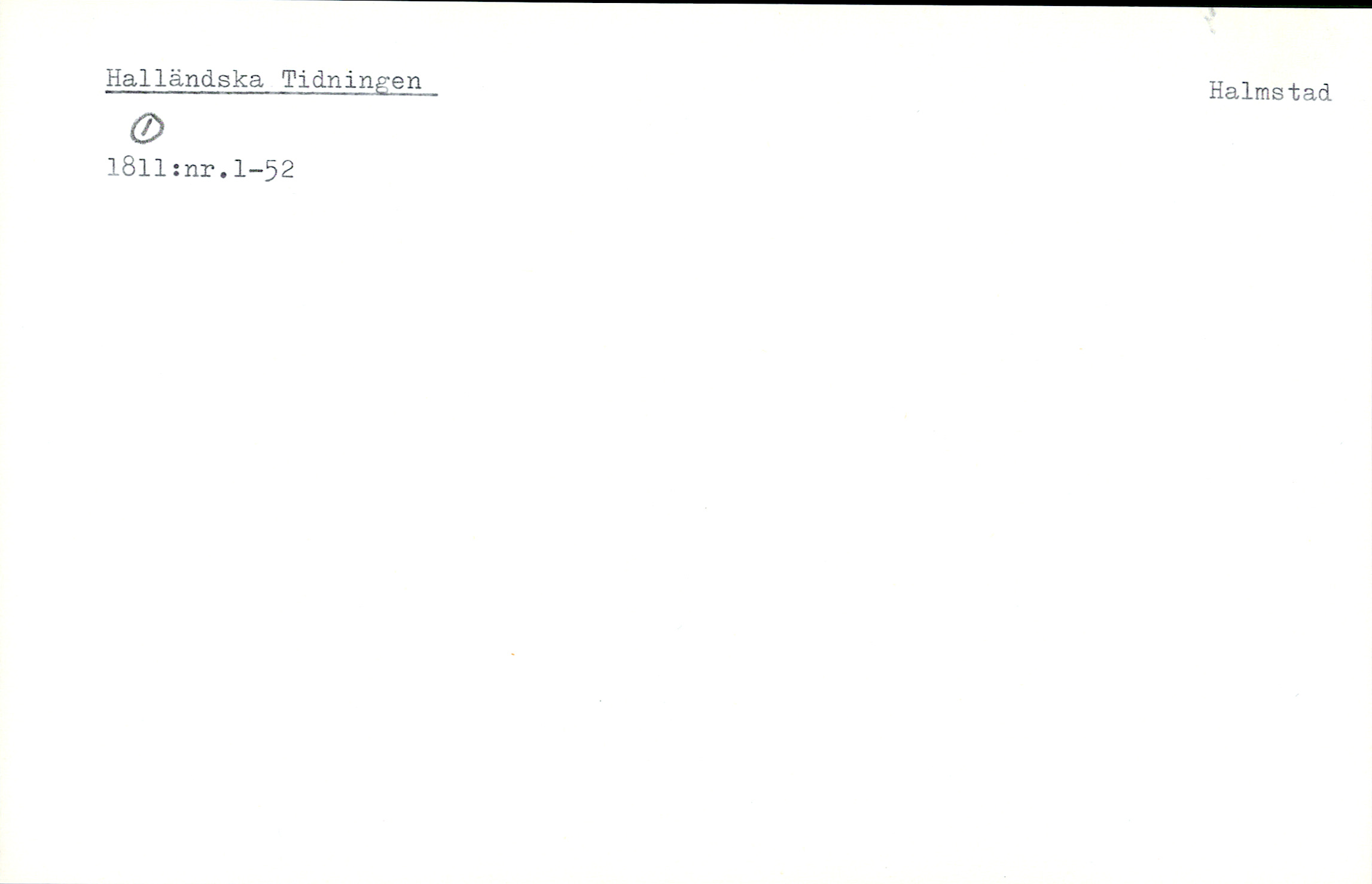This screenshot has height=884, width=1372.
Task: Select the year "1811"
Action: (x=138, y=168)
